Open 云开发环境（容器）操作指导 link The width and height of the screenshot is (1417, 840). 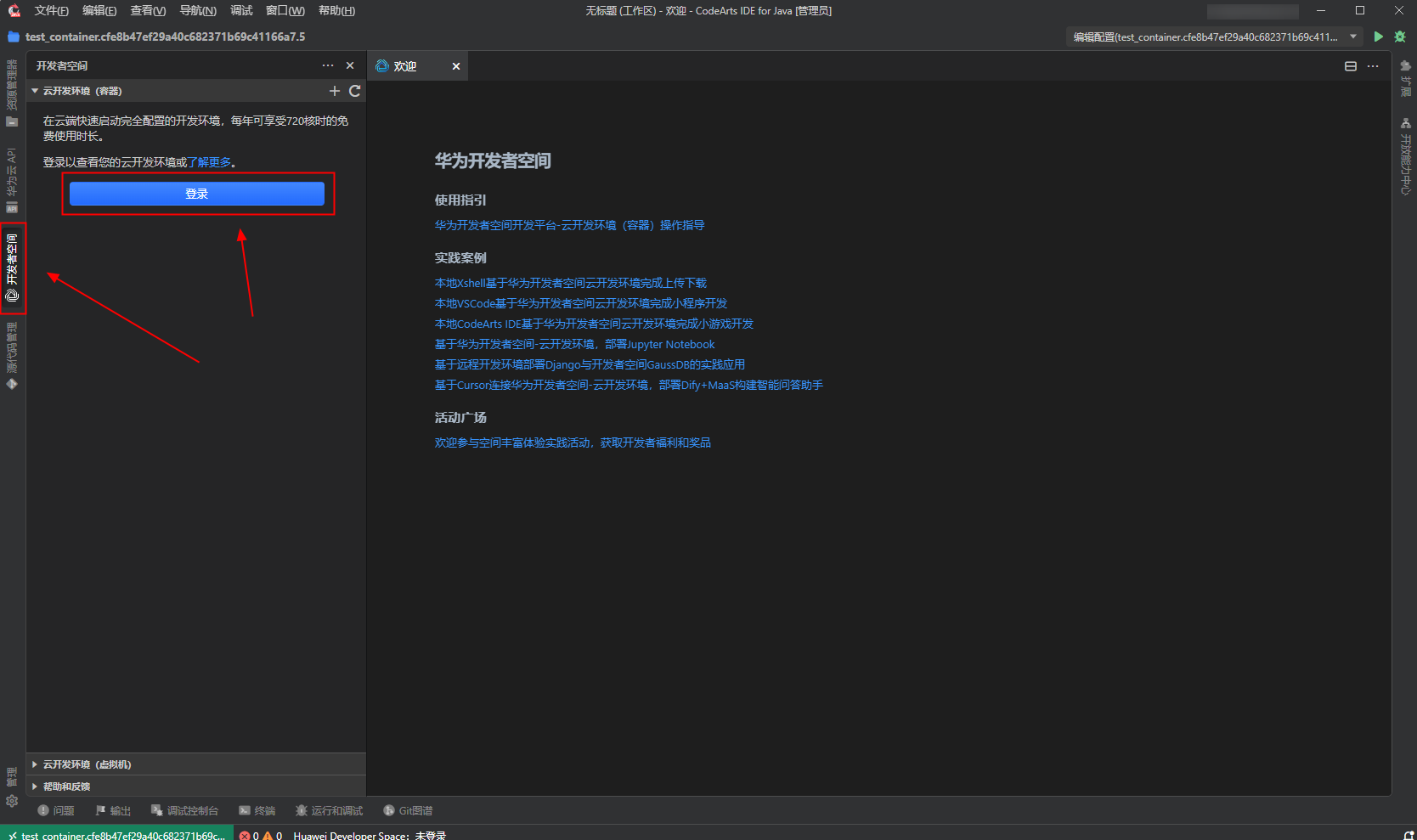569,225
